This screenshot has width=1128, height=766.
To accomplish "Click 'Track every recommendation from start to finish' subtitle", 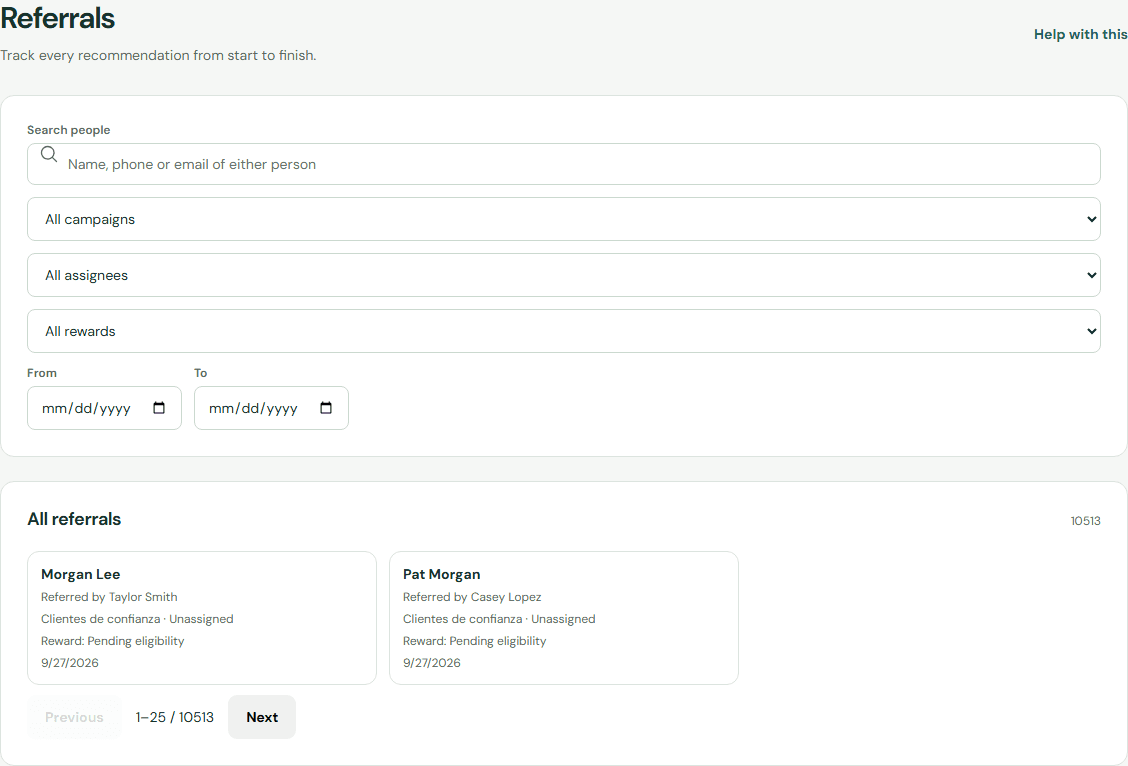I will (x=158, y=55).
